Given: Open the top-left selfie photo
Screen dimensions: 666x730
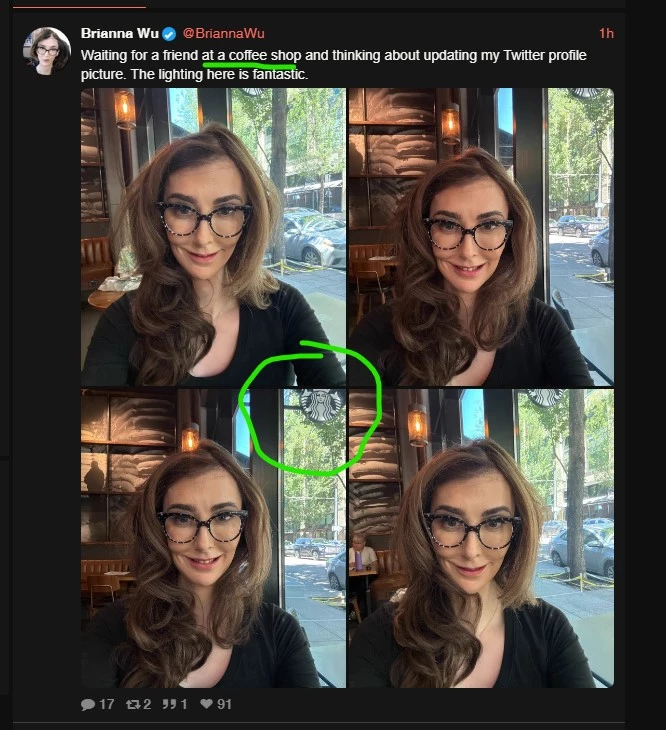Looking at the screenshot, I should (x=213, y=237).
